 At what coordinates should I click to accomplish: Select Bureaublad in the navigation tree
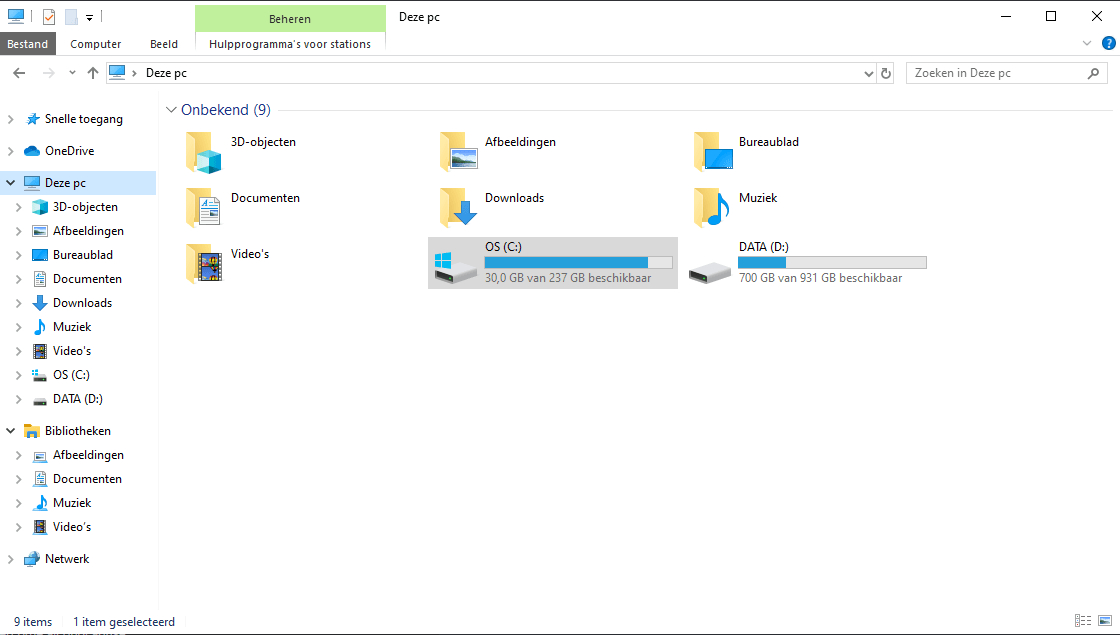pos(83,255)
